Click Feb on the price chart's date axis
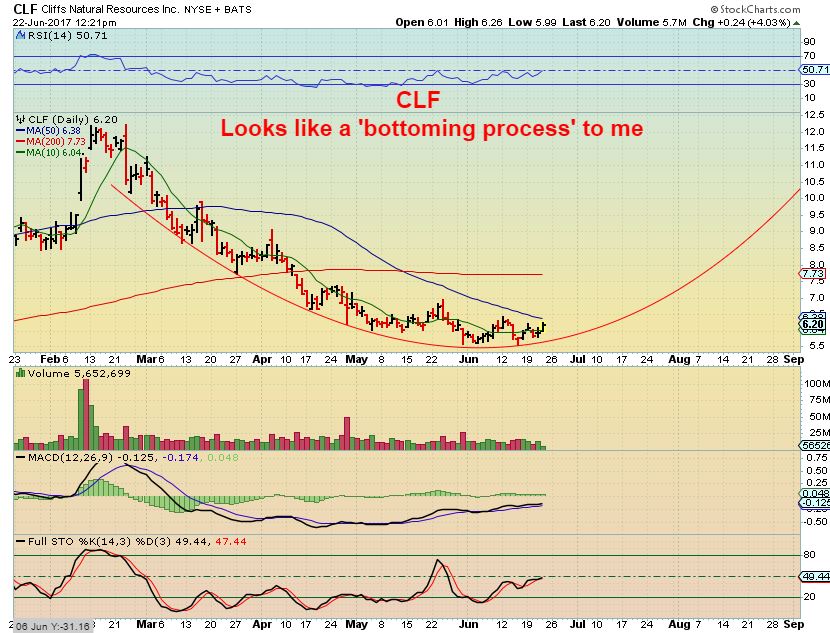This screenshot has width=830, height=633. click(x=50, y=359)
